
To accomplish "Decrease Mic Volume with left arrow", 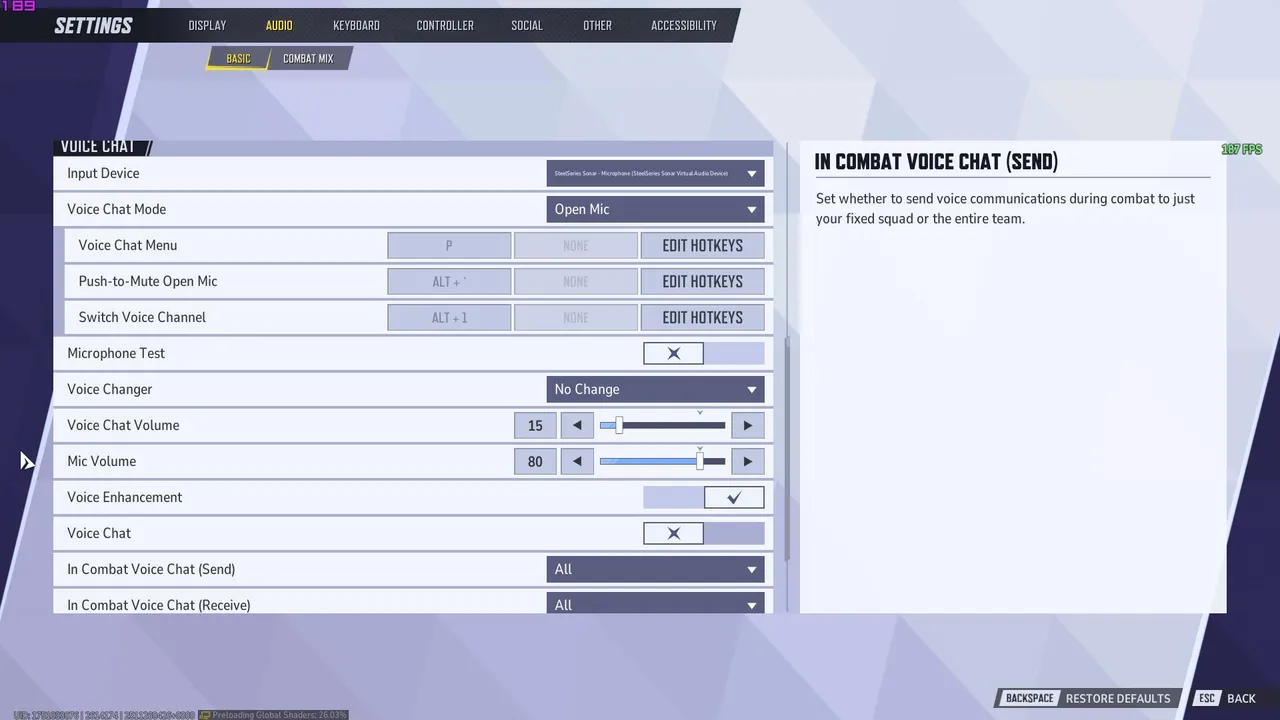I will point(577,461).
